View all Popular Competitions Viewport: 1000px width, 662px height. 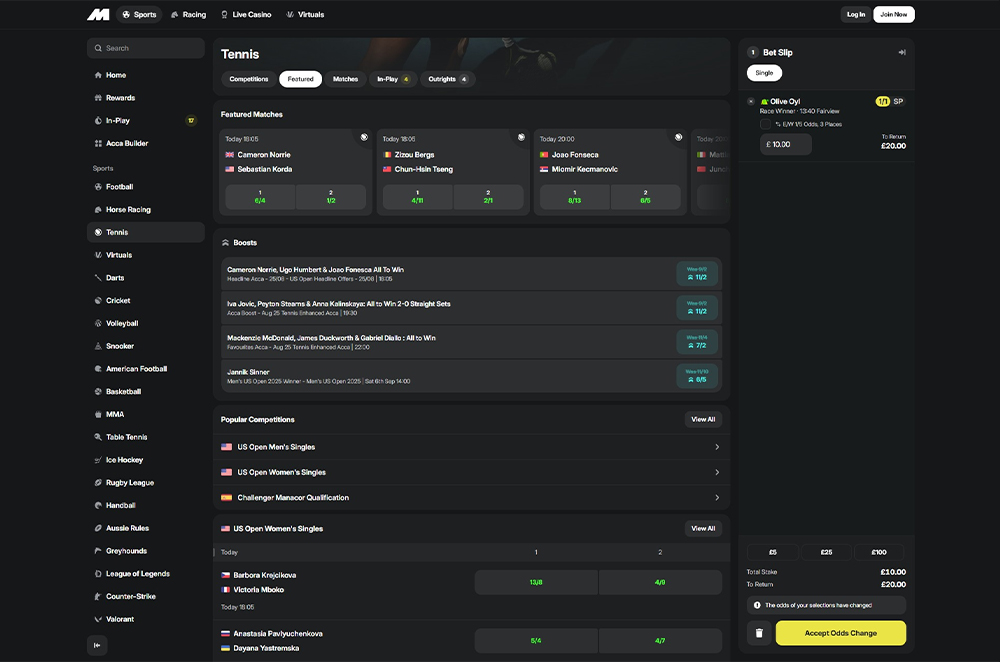pyautogui.click(x=703, y=420)
